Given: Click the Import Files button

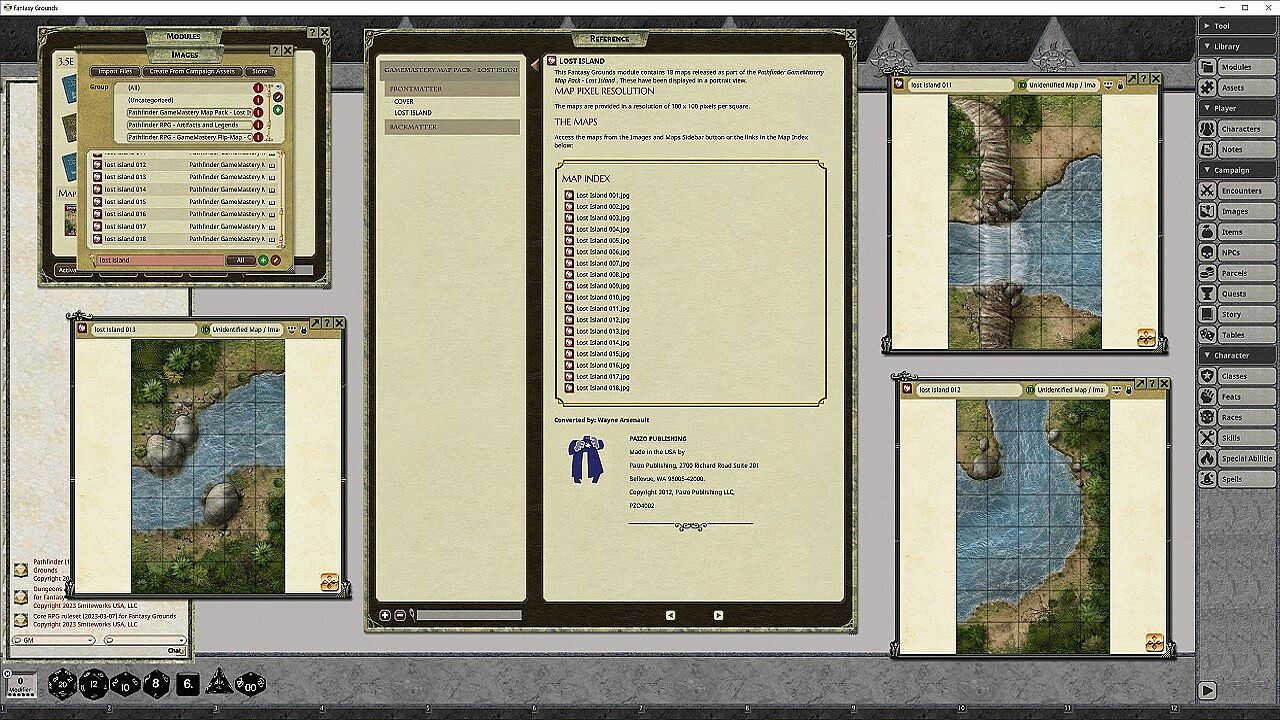Looking at the screenshot, I should (115, 72).
